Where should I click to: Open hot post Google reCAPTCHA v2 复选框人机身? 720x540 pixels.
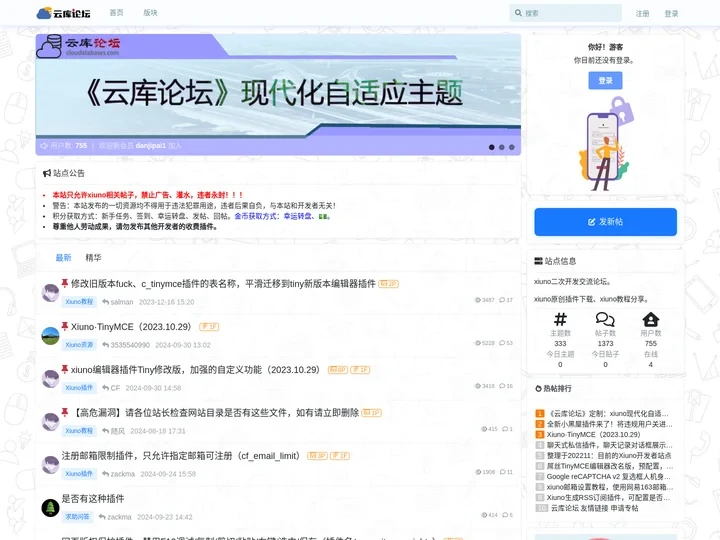coord(609,477)
